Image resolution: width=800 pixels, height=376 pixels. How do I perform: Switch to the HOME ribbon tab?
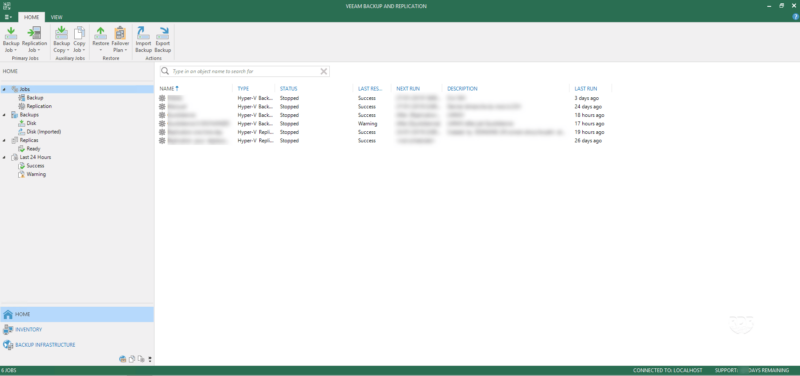click(x=32, y=17)
